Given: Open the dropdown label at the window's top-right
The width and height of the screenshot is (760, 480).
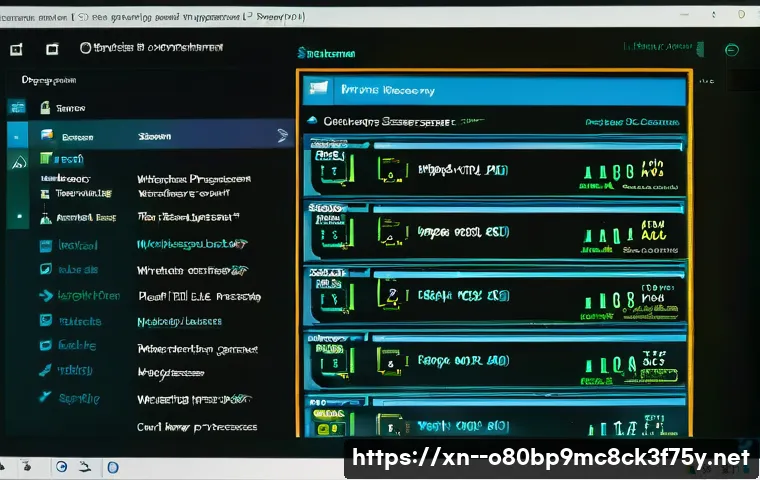Looking at the screenshot, I should click(x=655, y=48).
